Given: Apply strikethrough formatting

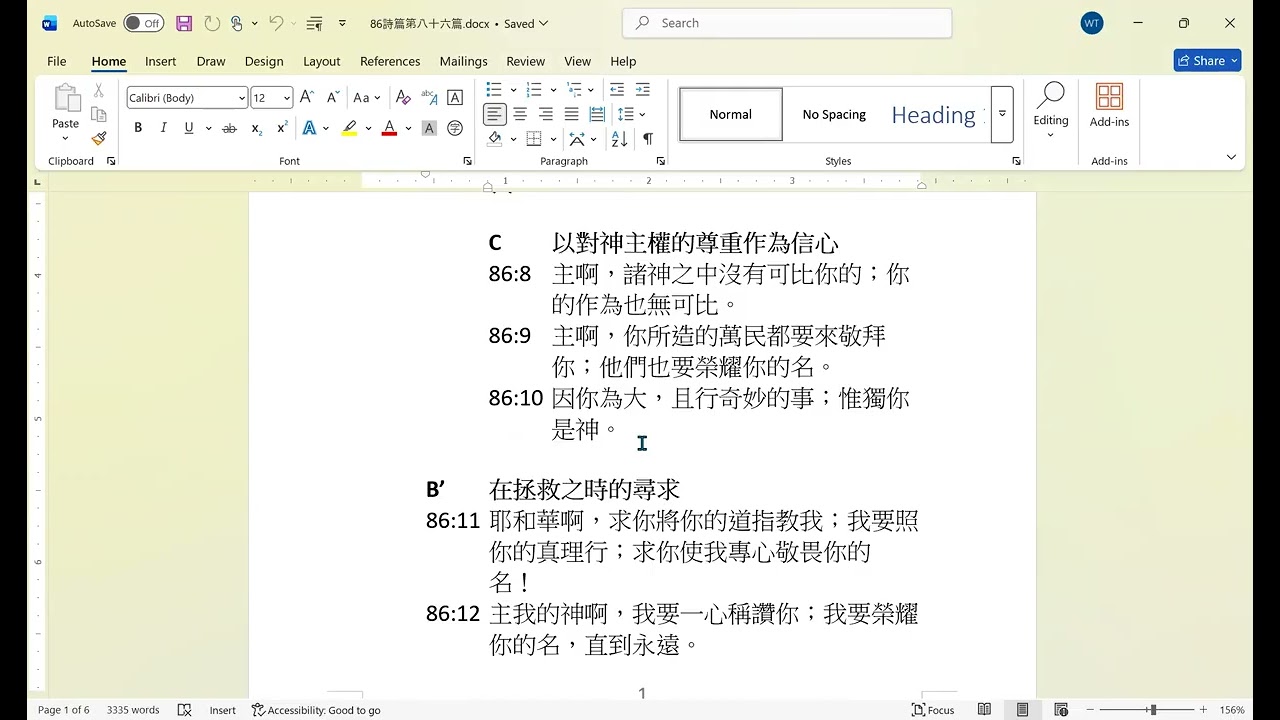Looking at the screenshot, I should (x=229, y=128).
